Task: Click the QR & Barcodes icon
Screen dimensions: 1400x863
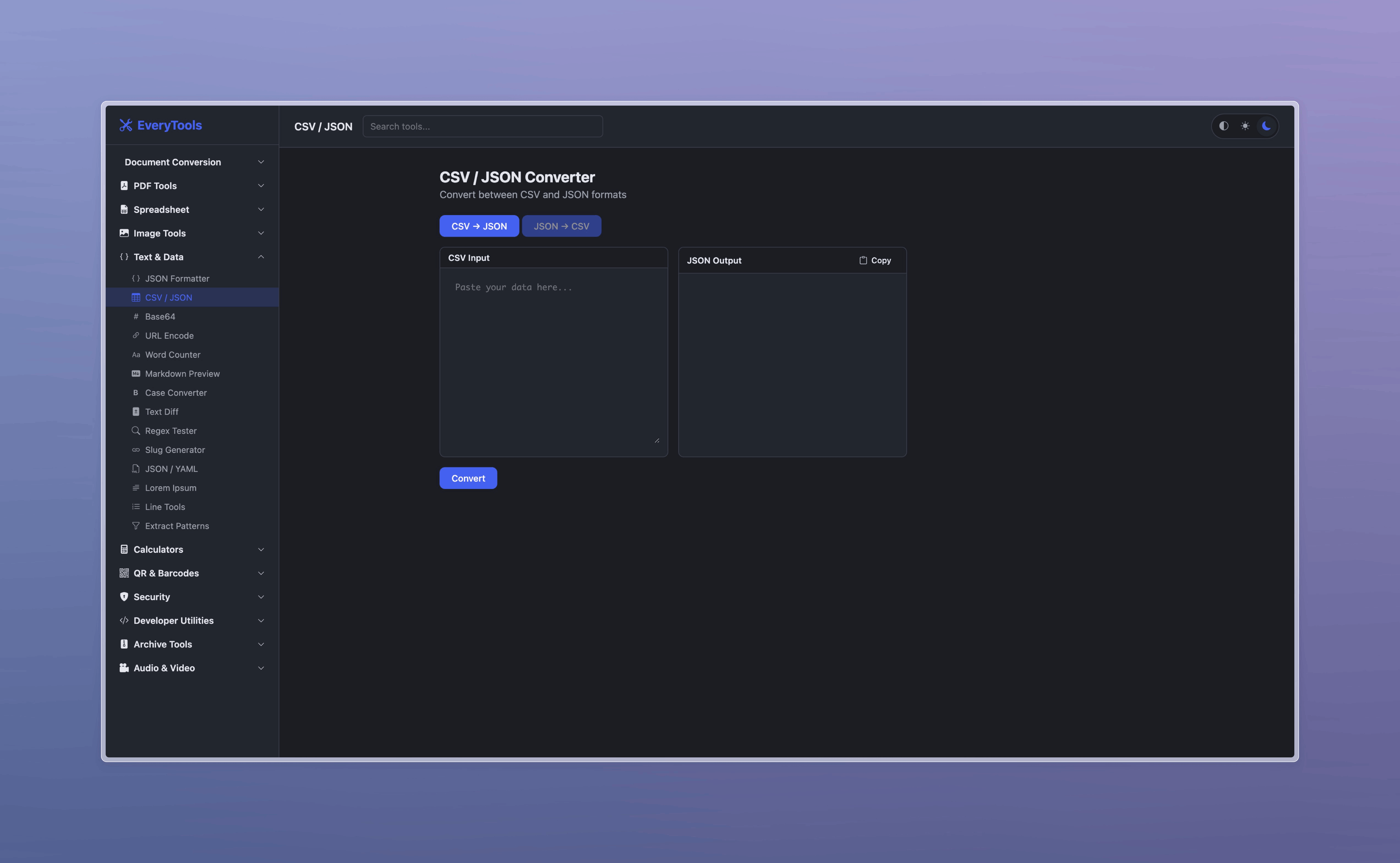Action: [x=124, y=573]
